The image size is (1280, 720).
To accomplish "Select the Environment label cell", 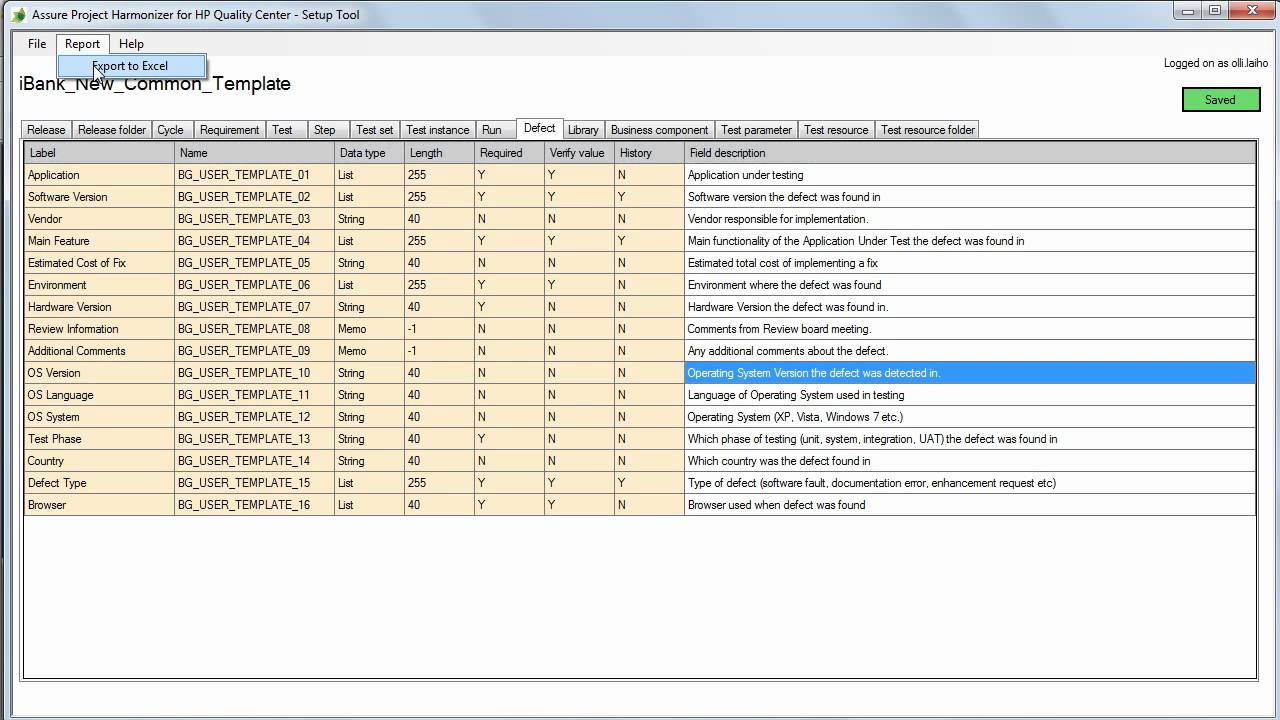I will click(x=99, y=285).
